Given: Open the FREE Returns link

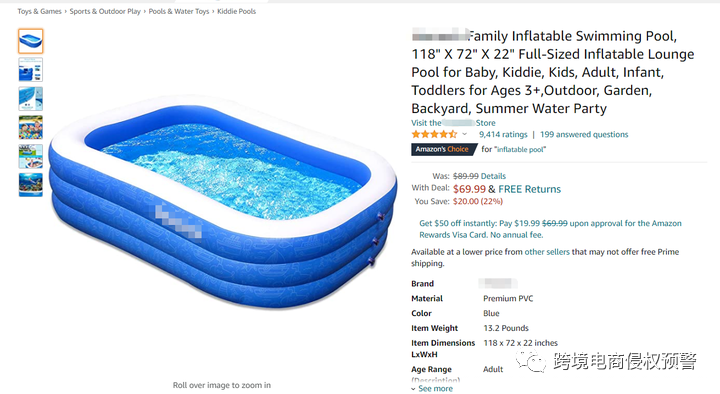Looking at the screenshot, I should [529, 189].
